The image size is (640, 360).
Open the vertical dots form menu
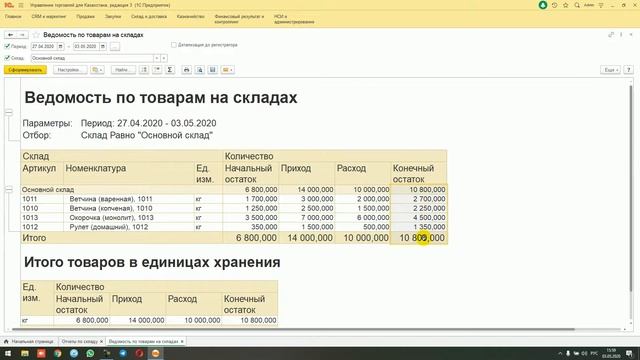point(621,35)
